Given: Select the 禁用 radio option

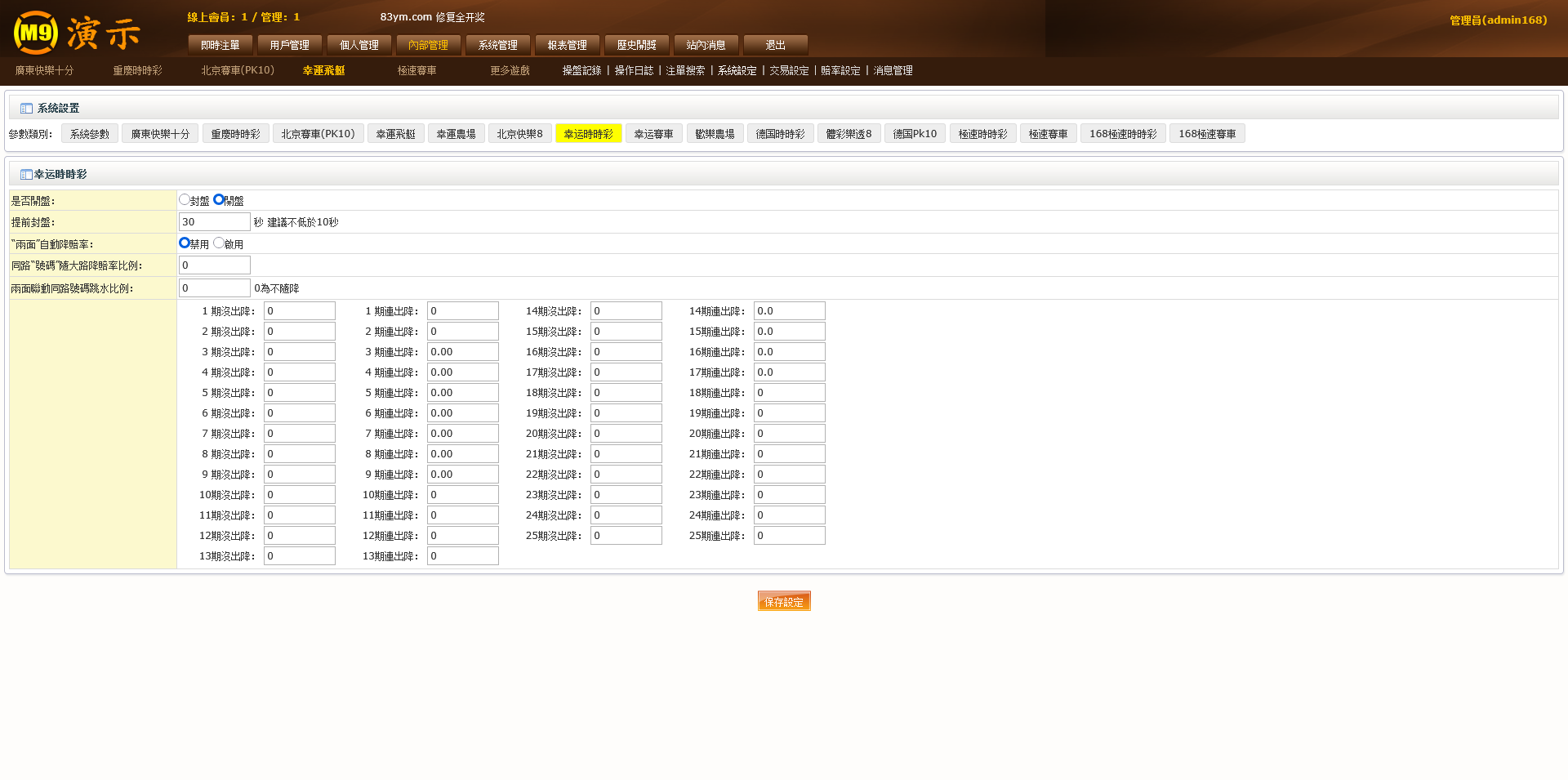Looking at the screenshot, I should point(185,243).
